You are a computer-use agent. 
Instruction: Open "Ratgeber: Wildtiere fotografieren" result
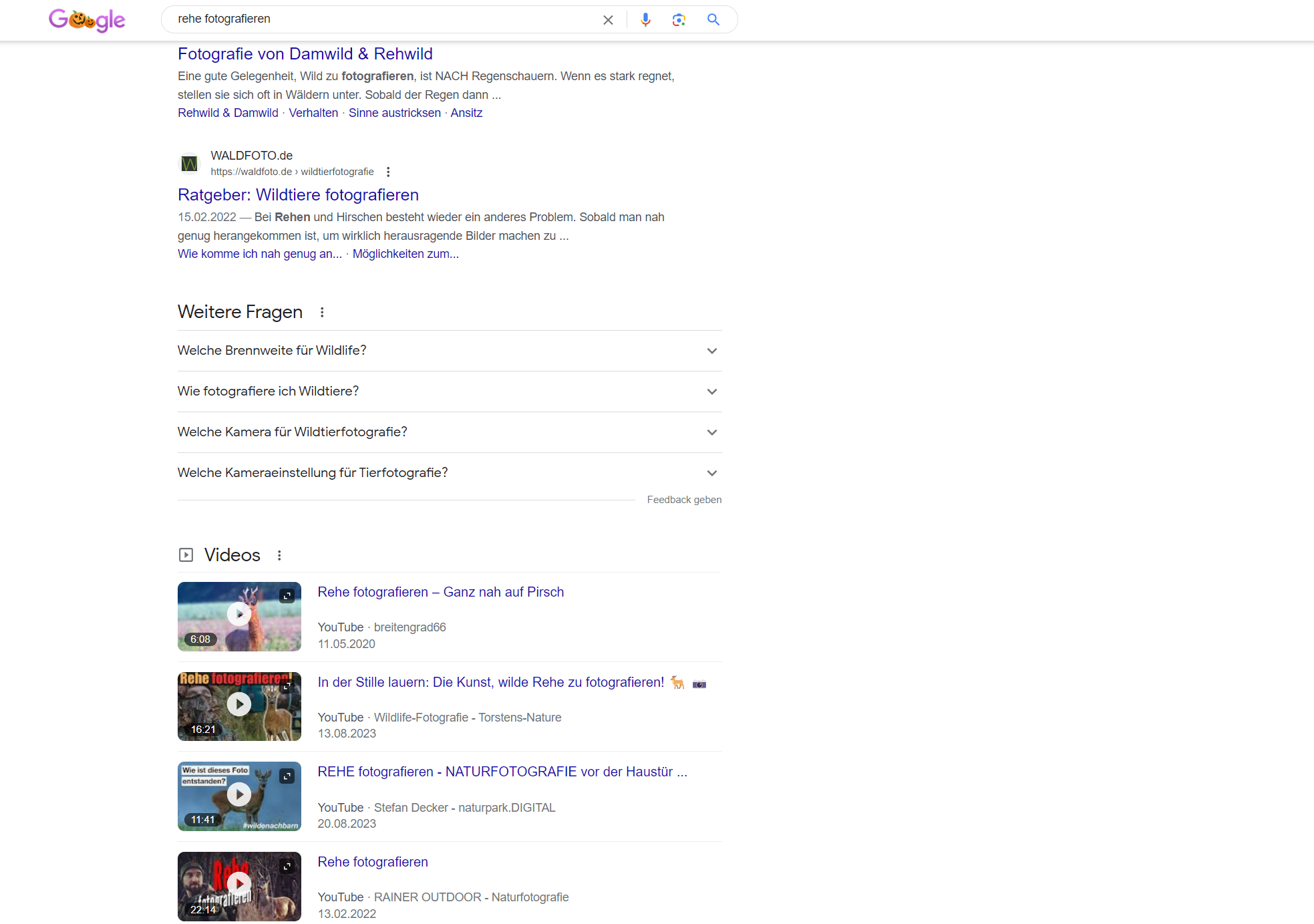[x=298, y=195]
